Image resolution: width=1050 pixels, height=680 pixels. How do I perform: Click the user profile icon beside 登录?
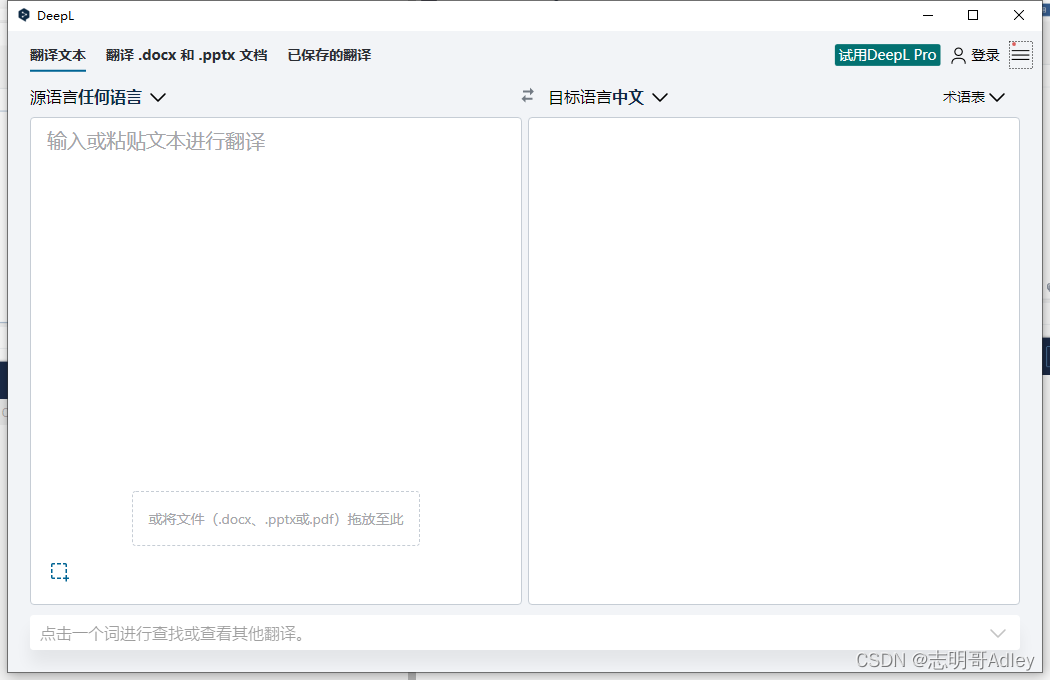click(x=958, y=56)
